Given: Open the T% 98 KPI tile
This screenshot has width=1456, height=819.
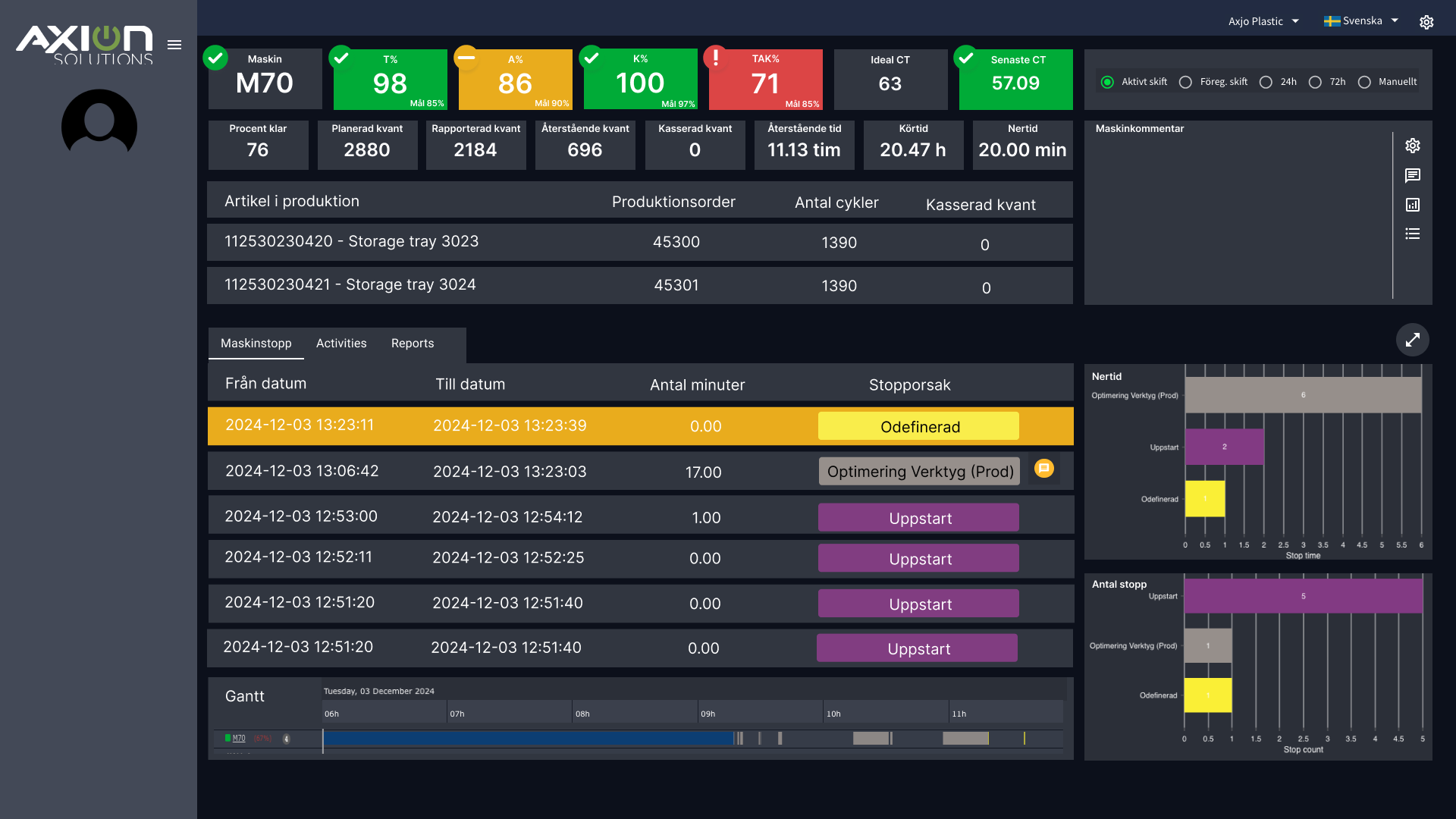Looking at the screenshot, I should 391,80.
